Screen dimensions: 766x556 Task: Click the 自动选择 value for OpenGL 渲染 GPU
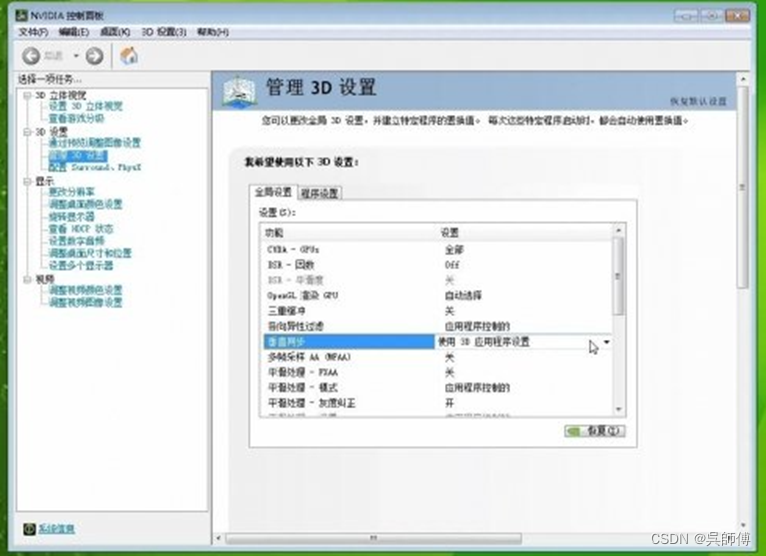click(463, 296)
